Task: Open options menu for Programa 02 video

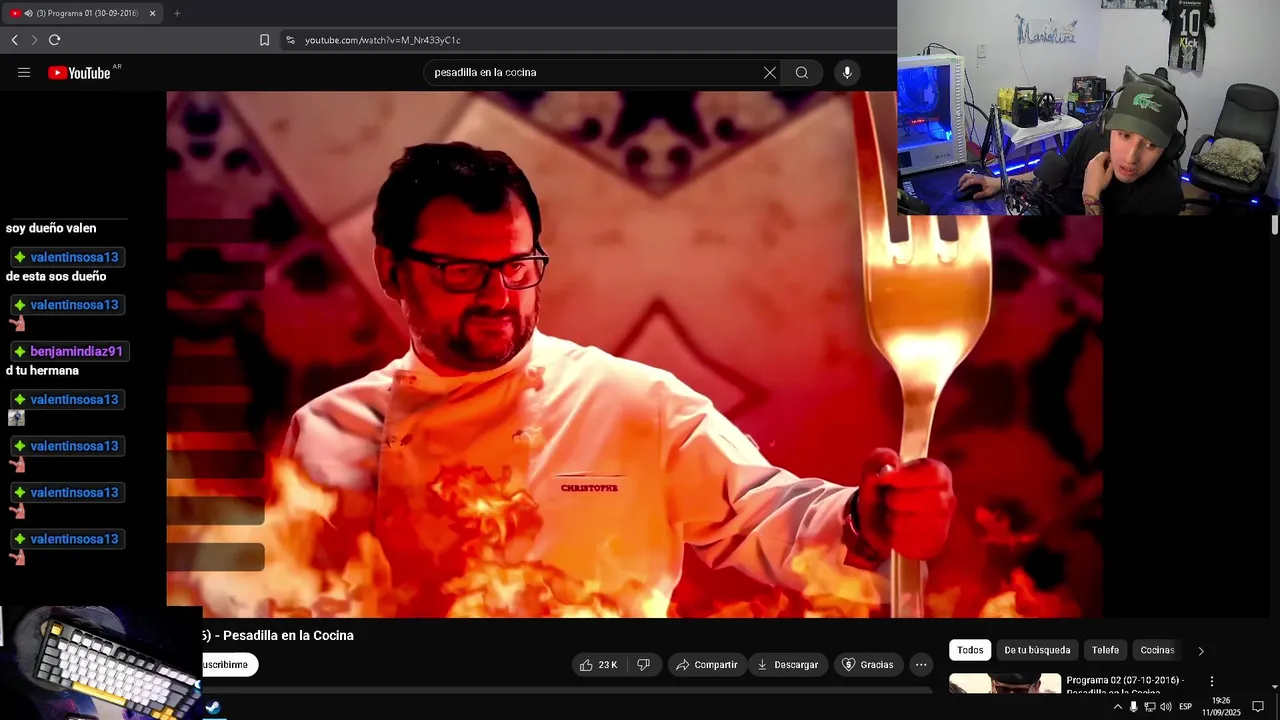Action: click(x=1211, y=682)
